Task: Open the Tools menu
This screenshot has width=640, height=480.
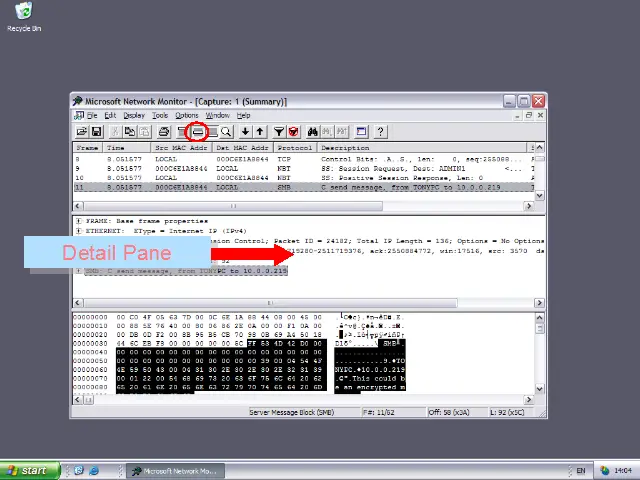Action: (x=160, y=116)
